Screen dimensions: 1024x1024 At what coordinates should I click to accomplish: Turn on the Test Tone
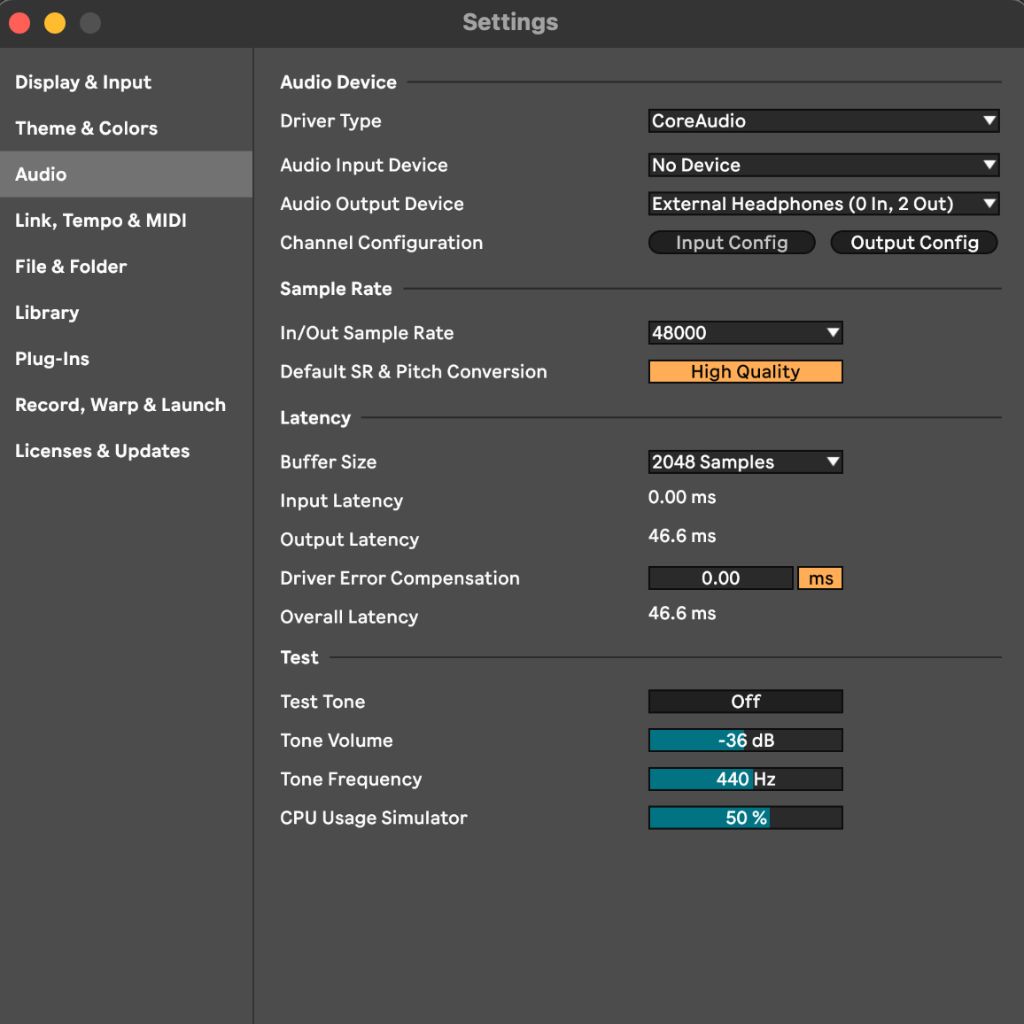pos(744,701)
